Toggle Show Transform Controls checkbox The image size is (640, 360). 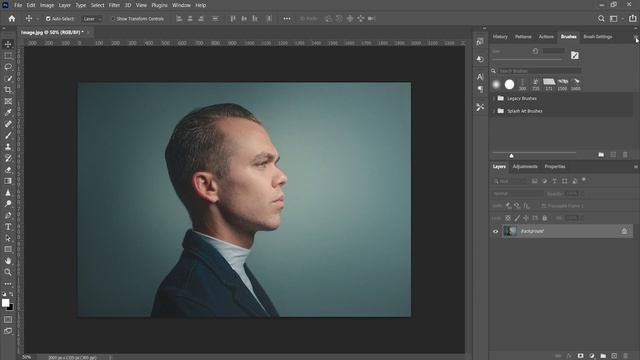tap(113, 19)
